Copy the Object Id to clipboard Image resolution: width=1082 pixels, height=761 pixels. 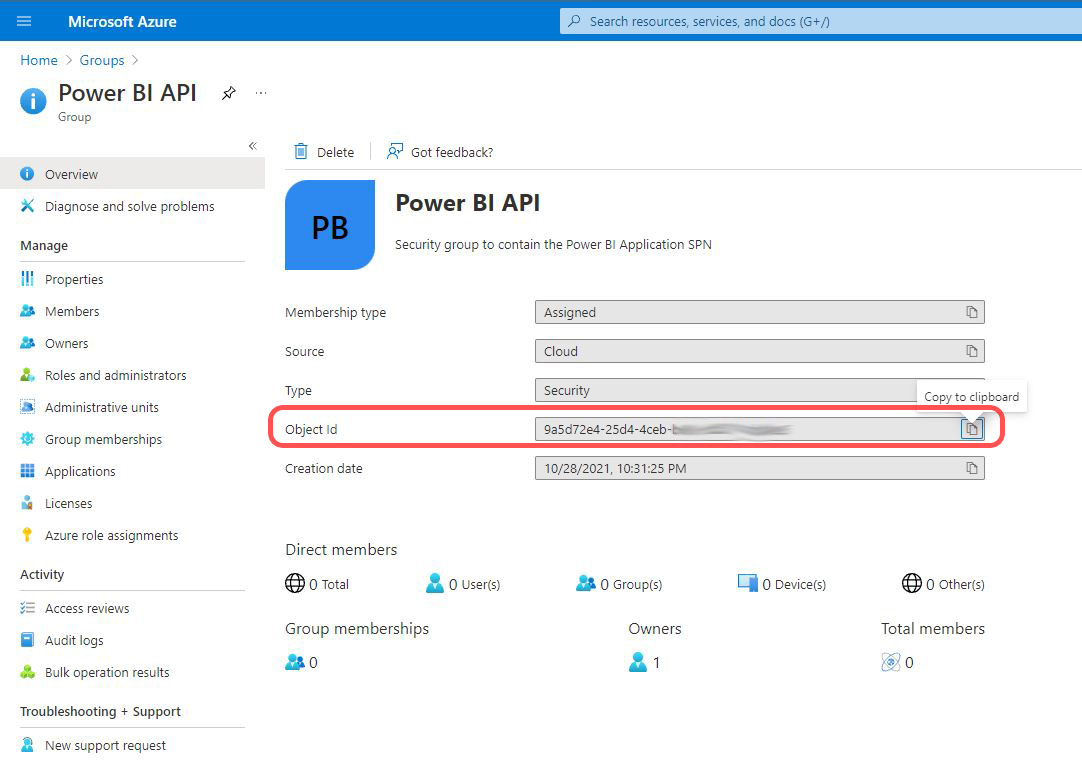pos(970,429)
